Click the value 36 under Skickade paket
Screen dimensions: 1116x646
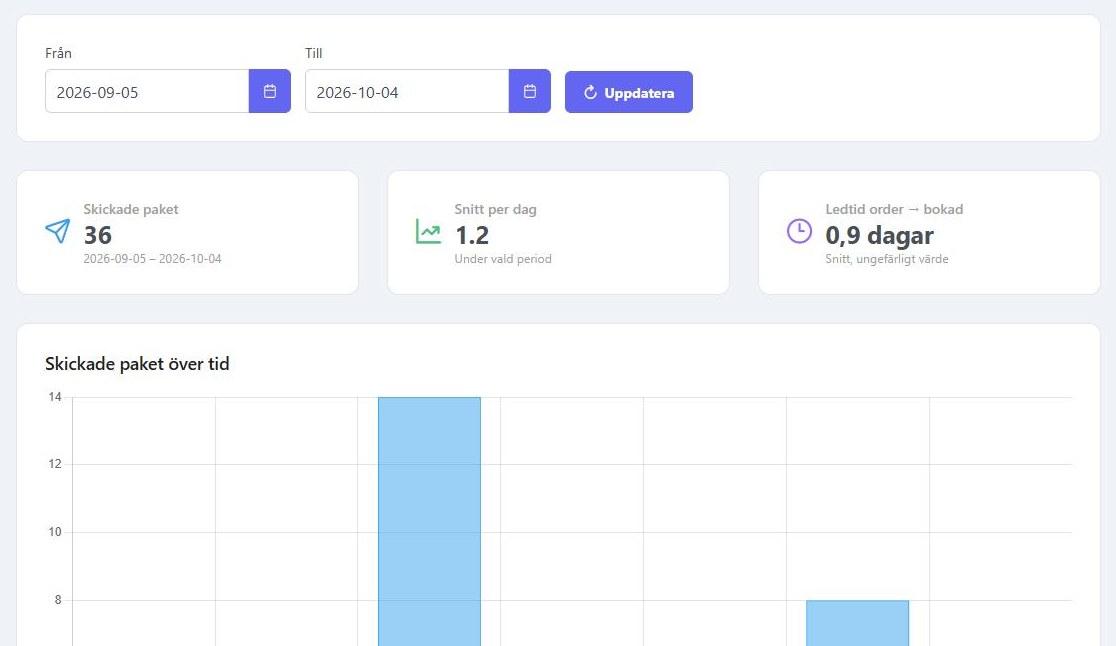98,235
